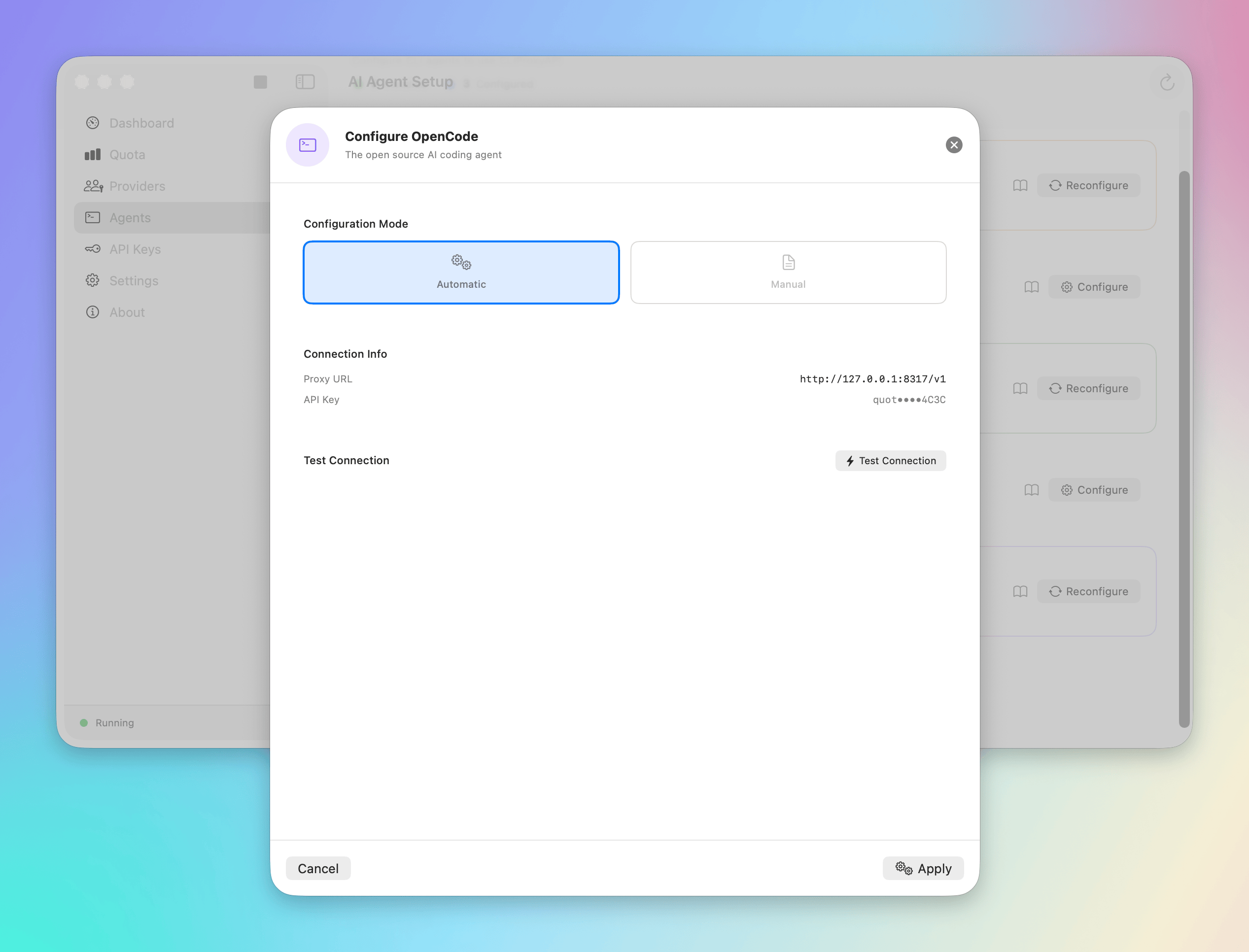The width and height of the screenshot is (1249, 952).
Task: Select Agents in the sidebar
Action: tap(130, 218)
